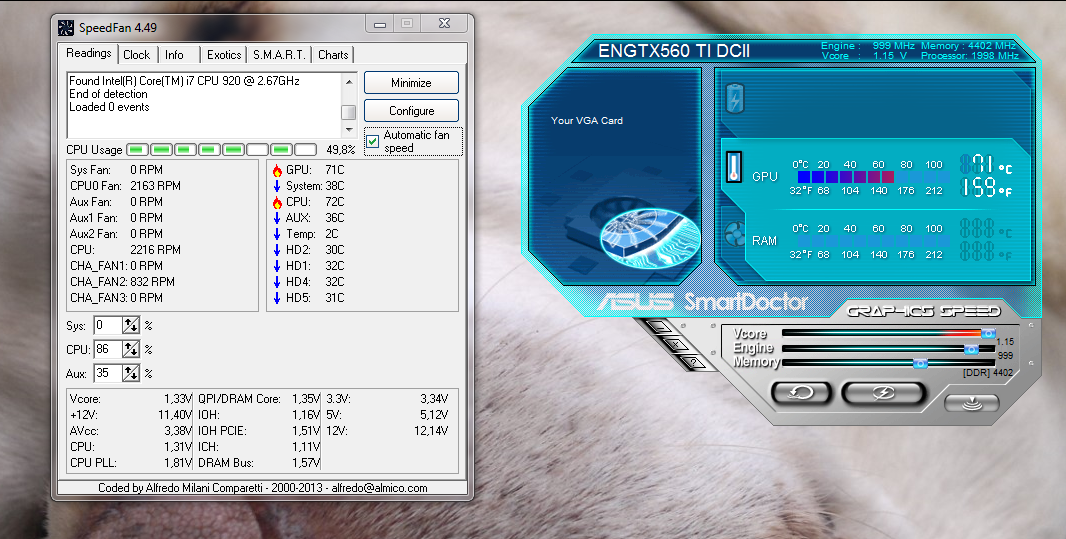Switch to the Readings tab
The image size is (1066, 539).
coord(88,53)
